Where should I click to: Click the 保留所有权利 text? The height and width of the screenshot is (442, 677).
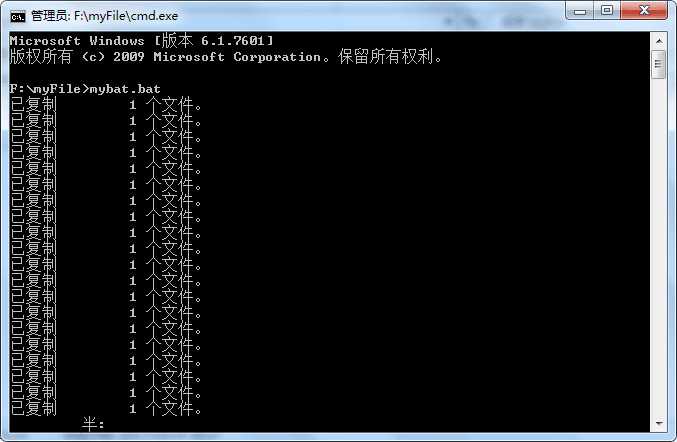[x=386, y=57]
